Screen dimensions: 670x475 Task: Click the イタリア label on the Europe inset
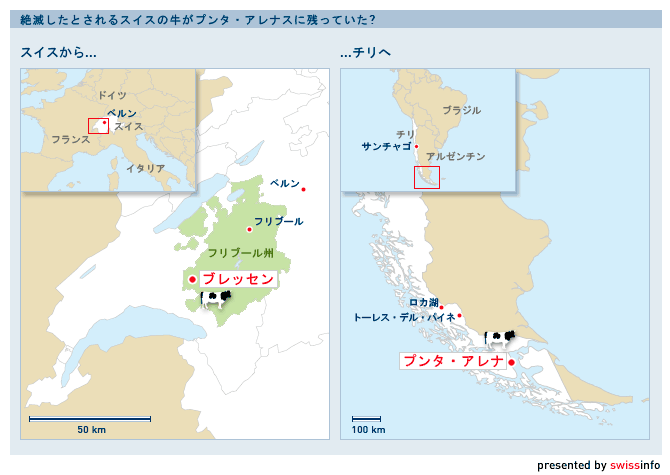click(145, 168)
